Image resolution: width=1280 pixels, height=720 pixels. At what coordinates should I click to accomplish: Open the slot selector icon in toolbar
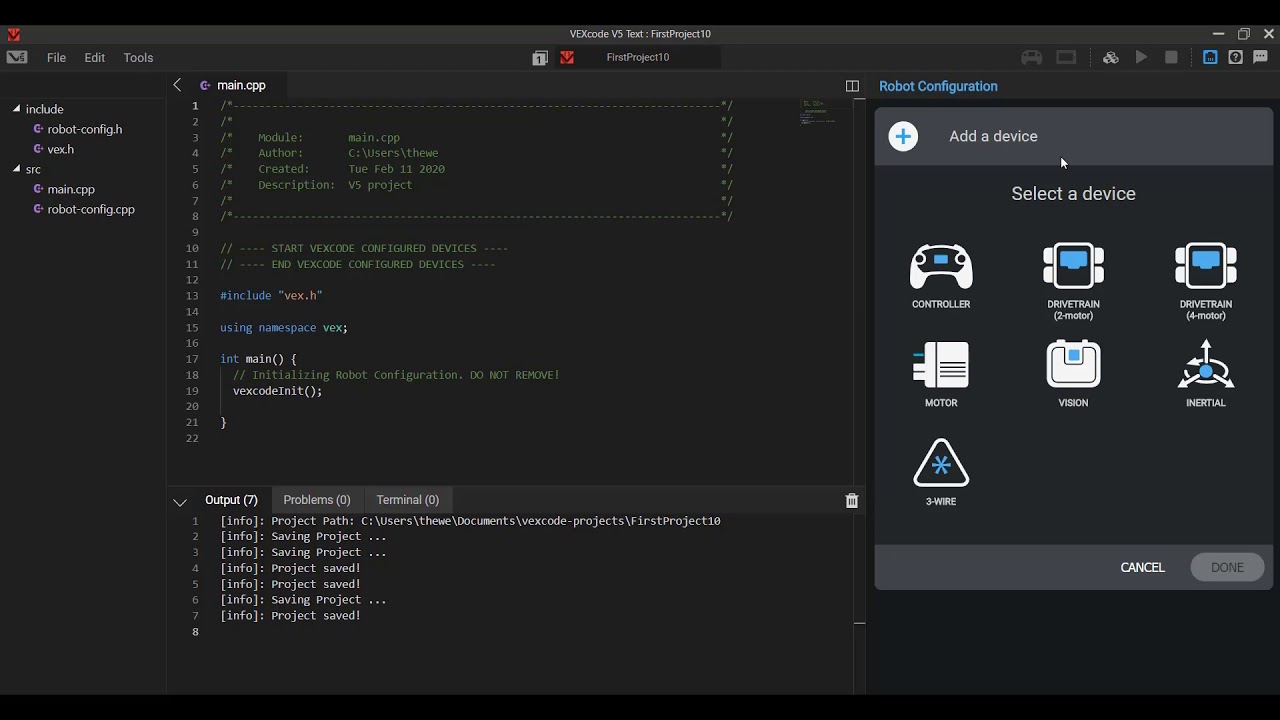point(540,58)
